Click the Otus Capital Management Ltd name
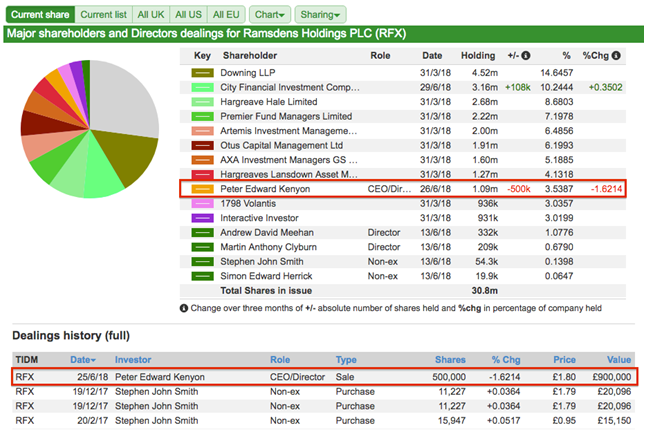646x432 pixels. click(x=281, y=145)
